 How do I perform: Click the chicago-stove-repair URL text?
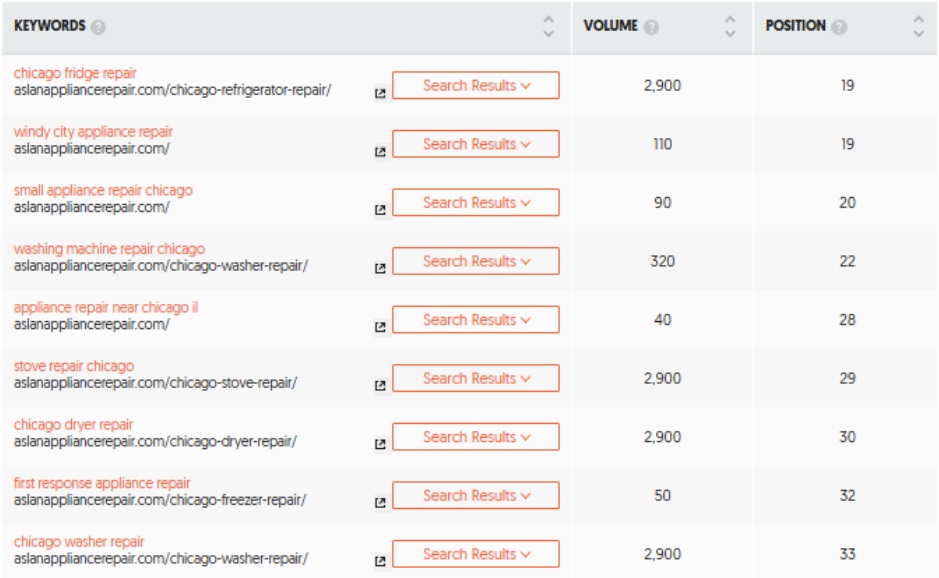[x=155, y=383]
